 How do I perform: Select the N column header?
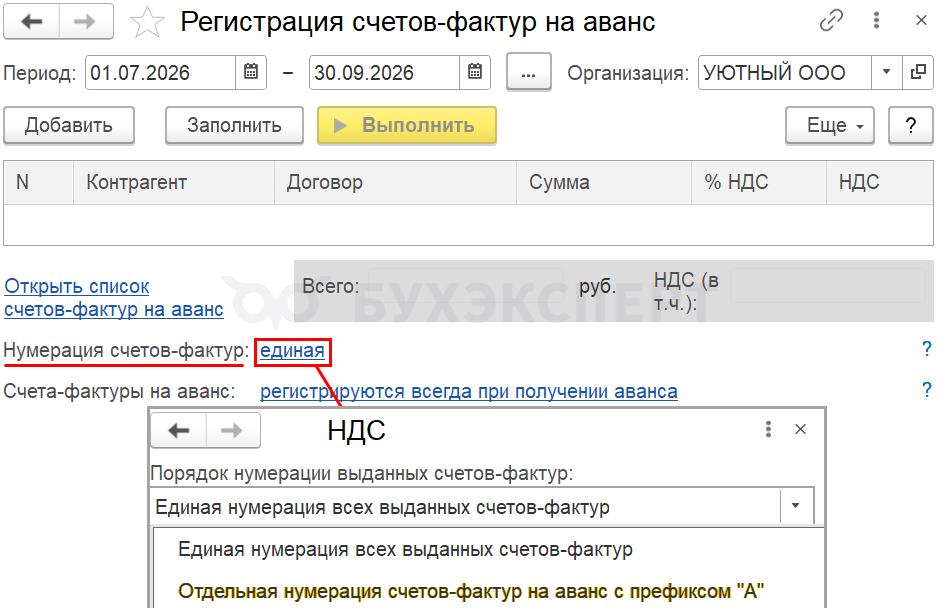coord(38,183)
